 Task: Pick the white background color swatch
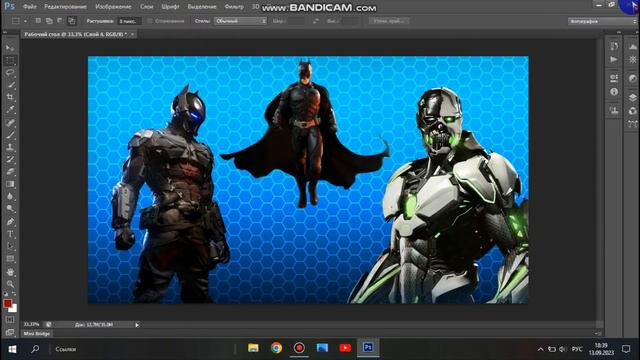pos(14,309)
